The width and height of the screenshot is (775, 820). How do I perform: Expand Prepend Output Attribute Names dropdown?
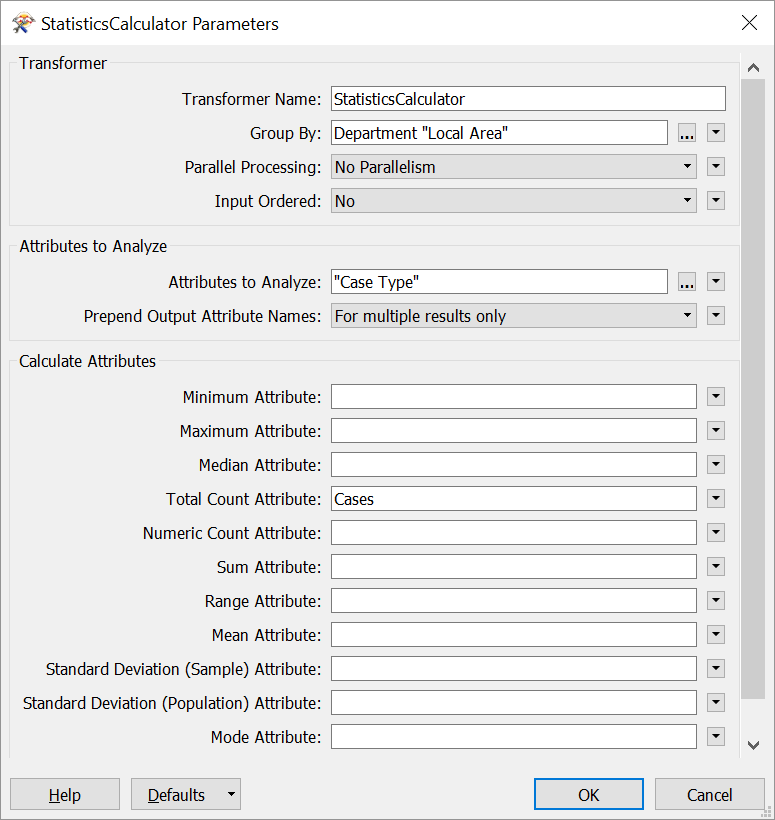(514, 316)
